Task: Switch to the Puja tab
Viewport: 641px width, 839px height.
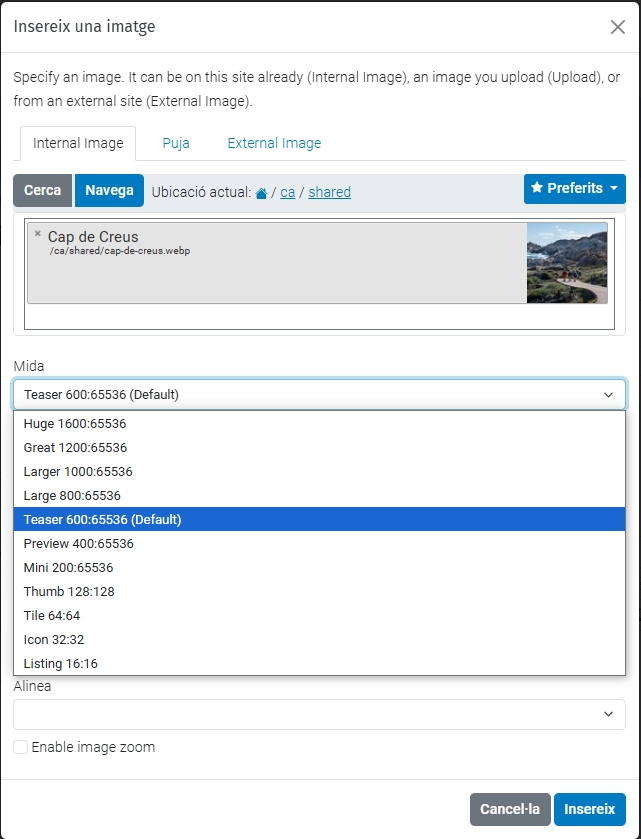Action: click(176, 143)
